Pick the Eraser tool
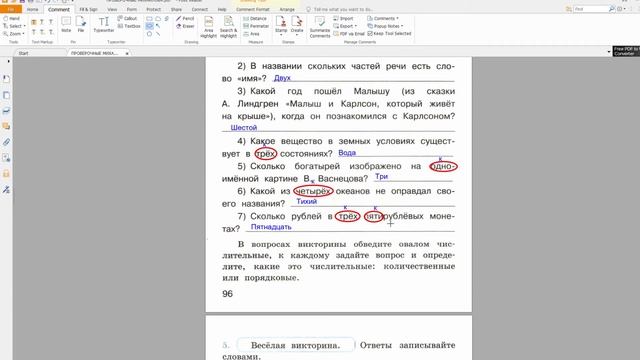Image resolution: width=640 pixels, height=360 pixels. [x=185, y=26]
